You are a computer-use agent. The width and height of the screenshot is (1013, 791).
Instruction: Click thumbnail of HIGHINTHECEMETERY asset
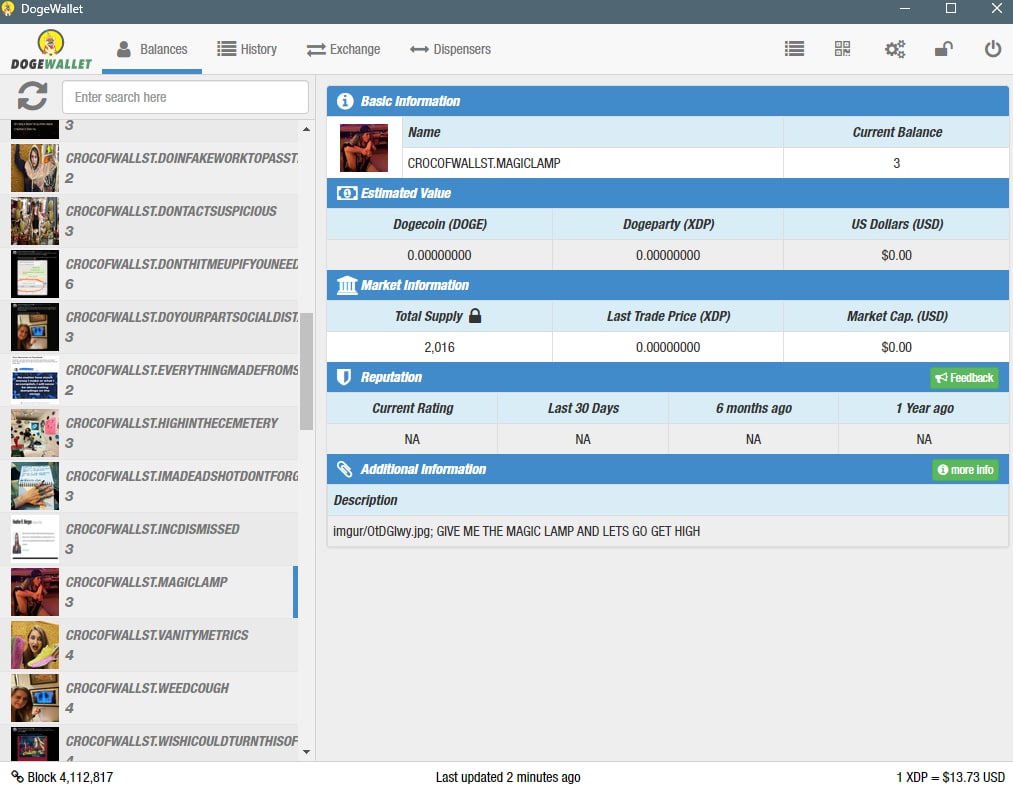click(35, 433)
